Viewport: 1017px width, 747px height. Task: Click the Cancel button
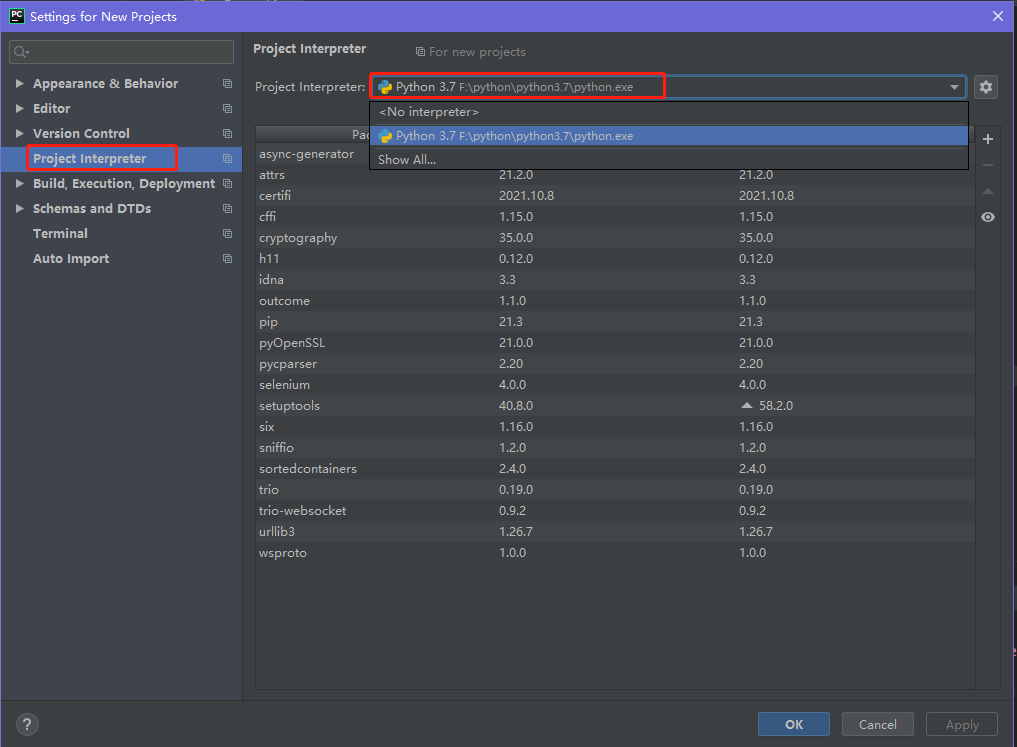(878, 724)
